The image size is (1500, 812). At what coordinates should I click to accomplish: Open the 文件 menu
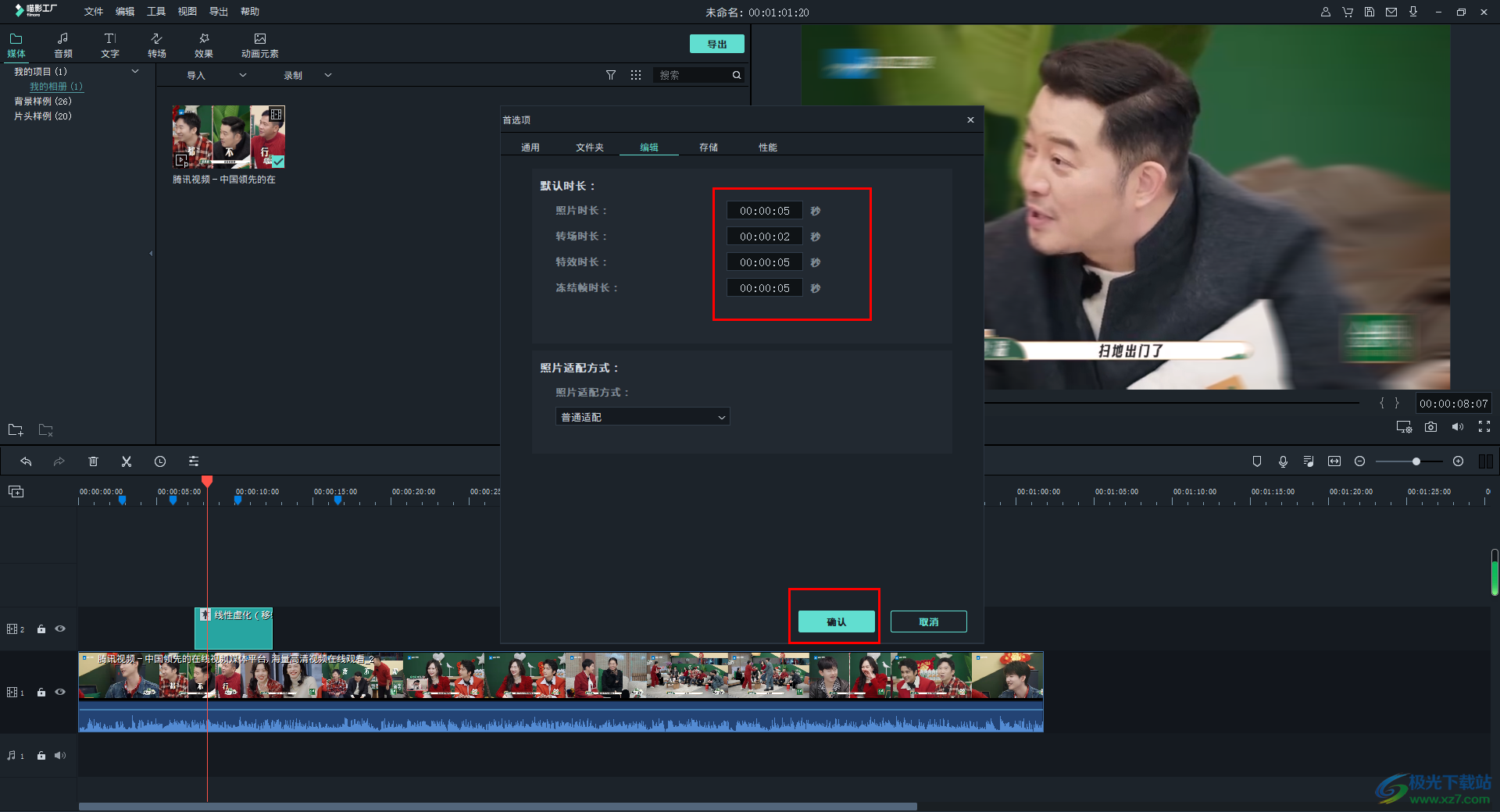94,12
